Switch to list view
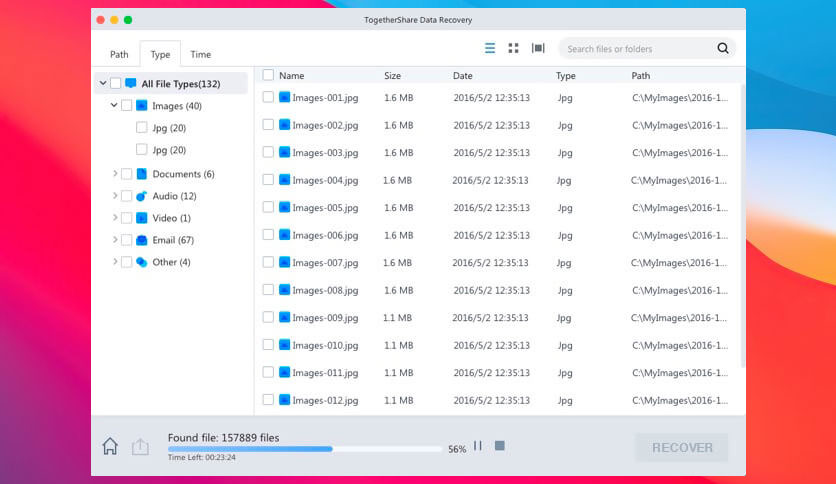This screenshot has height=484, width=836. [x=489, y=49]
